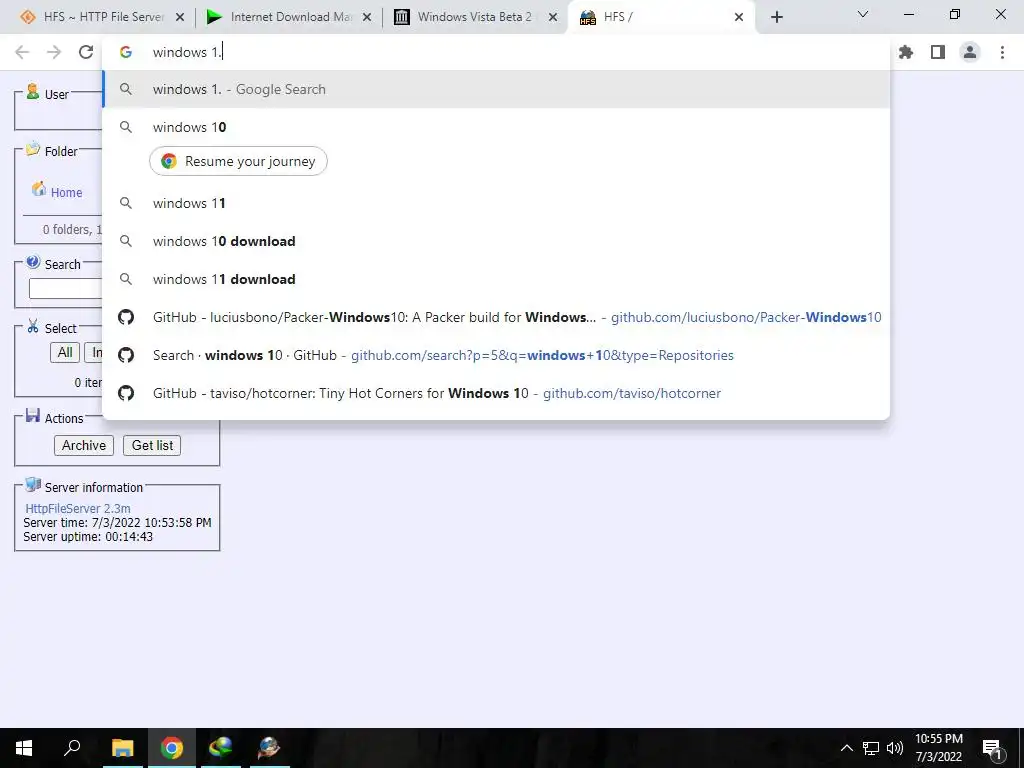Image resolution: width=1024 pixels, height=768 pixels.
Task: Open the Extensions puzzle-piece icon
Action: coord(906,52)
